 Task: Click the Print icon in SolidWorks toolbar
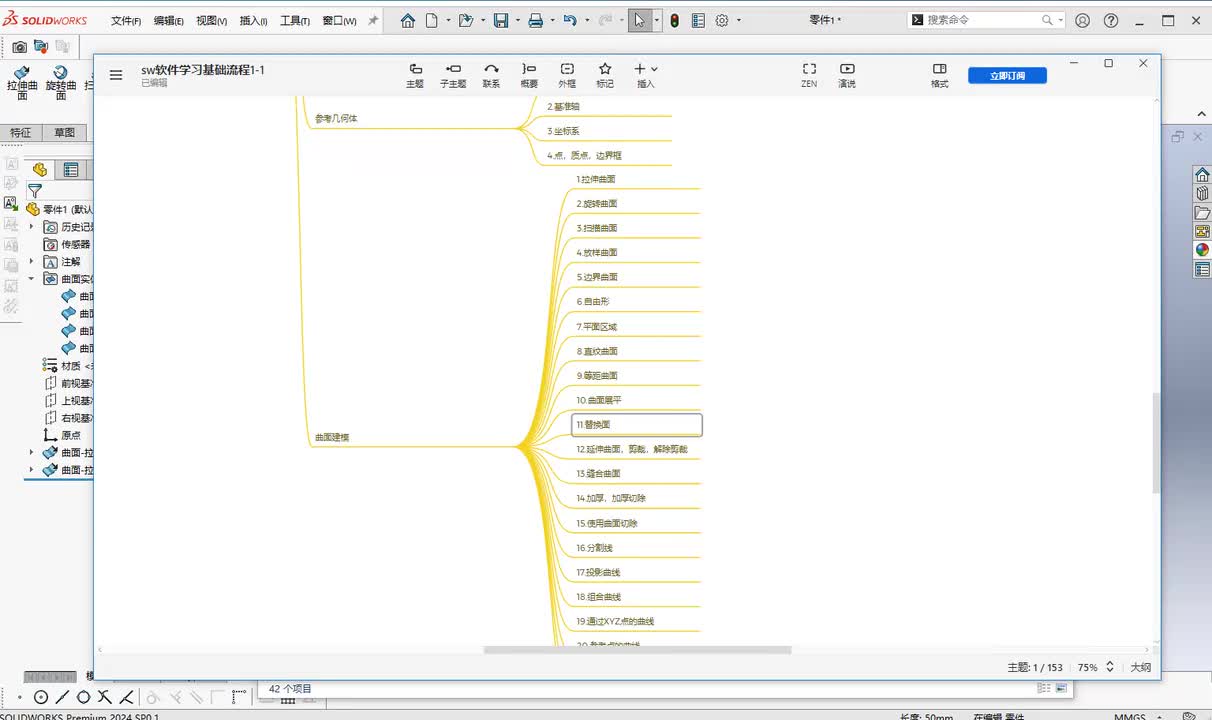click(x=535, y=20)
